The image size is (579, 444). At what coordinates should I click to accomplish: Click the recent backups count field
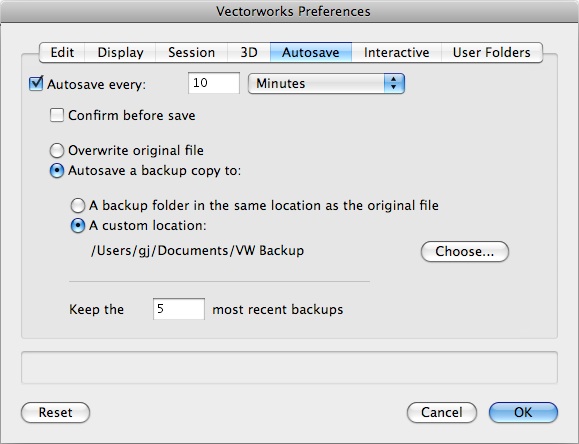coord(179,309)
